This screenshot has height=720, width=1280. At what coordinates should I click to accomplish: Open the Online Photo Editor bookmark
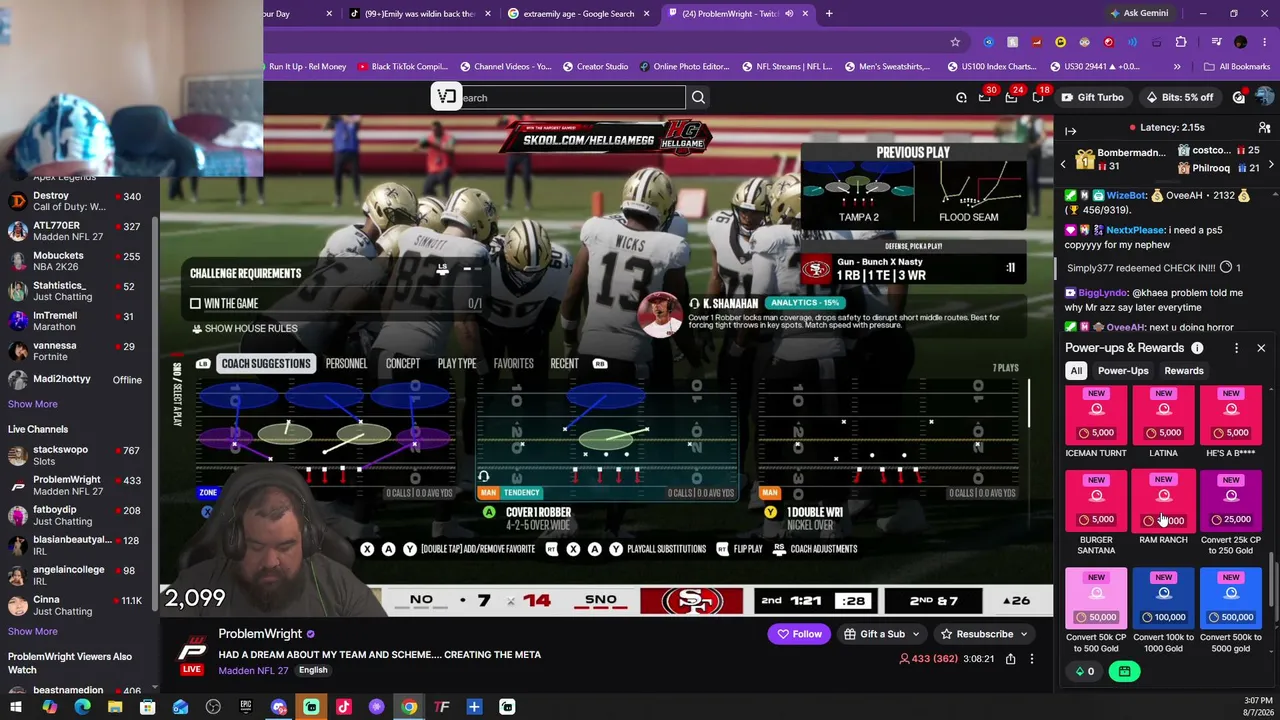(683, 67)
